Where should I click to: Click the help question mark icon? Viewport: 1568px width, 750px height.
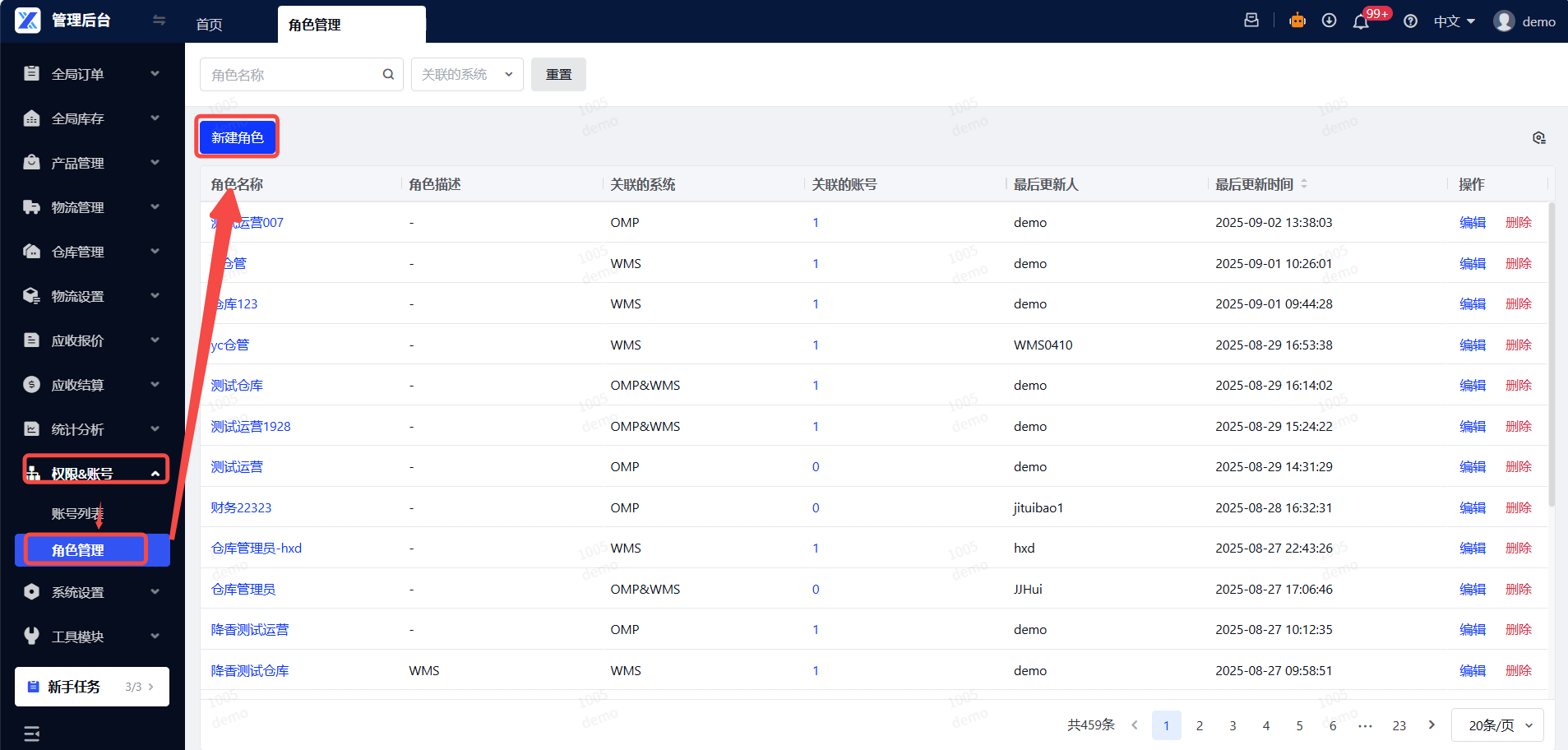pyautogui.click(x=1410, y=22)
